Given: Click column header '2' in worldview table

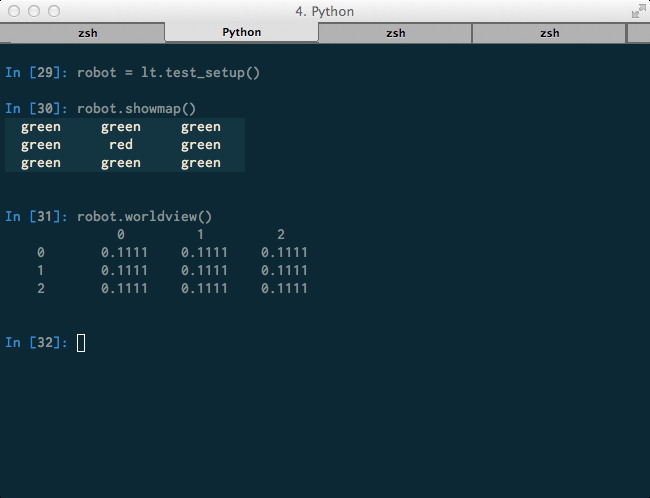Looking at the screenshot, I should pyautogui.click(x=281, y=235).
